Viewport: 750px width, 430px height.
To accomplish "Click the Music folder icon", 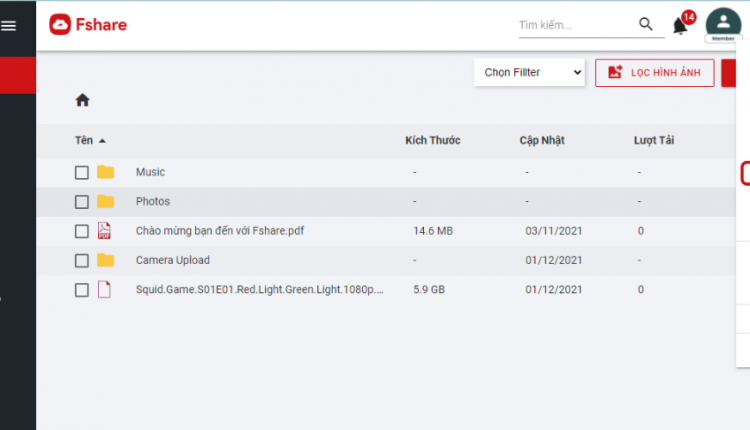I will [105, 172].
